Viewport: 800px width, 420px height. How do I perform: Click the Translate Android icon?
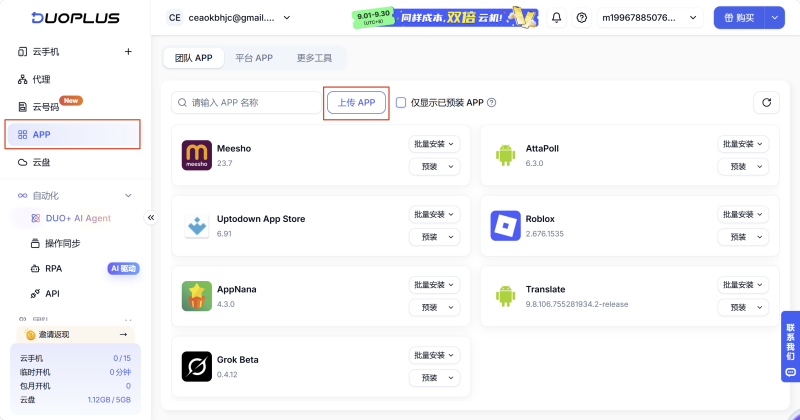[x=505, y=296]
